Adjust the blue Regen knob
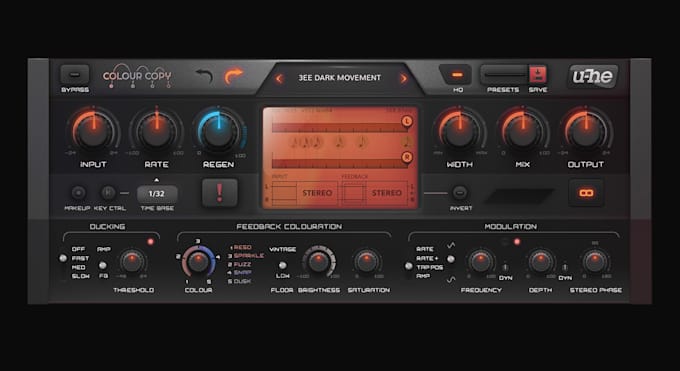 coord(219,131)
